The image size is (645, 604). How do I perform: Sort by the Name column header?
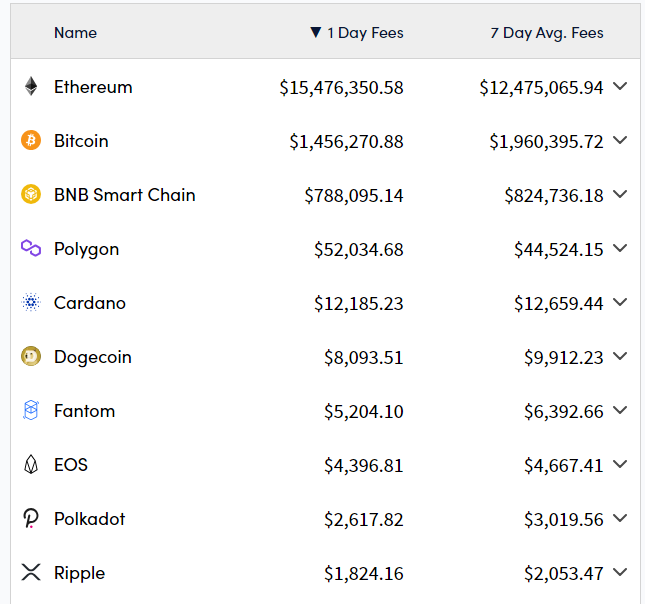tap(76, 33)
